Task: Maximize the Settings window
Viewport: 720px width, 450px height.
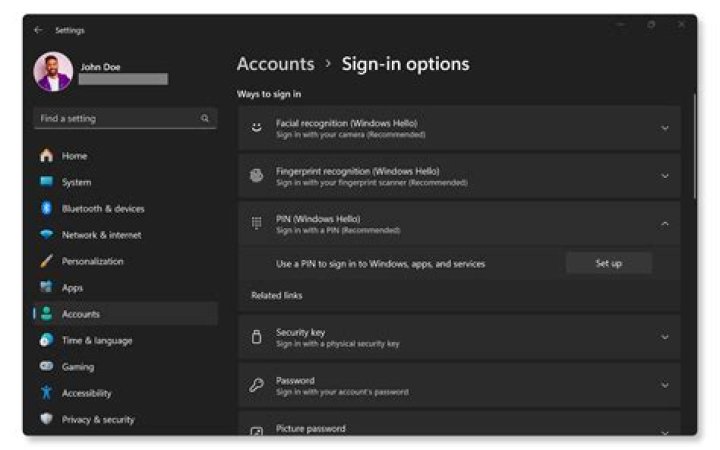Action: pos(651,24)
